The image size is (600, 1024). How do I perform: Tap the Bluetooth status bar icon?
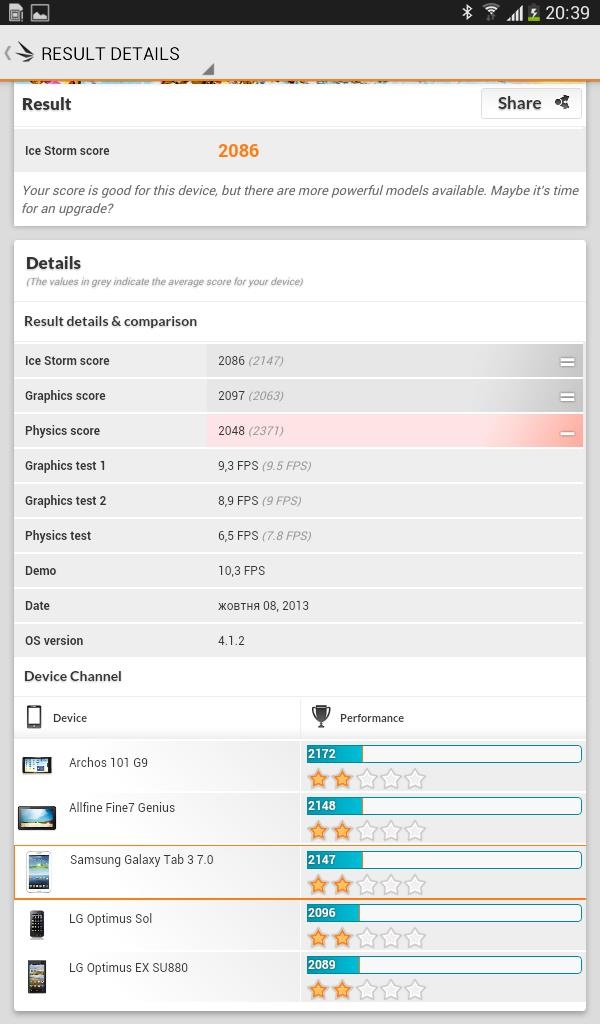466,12
